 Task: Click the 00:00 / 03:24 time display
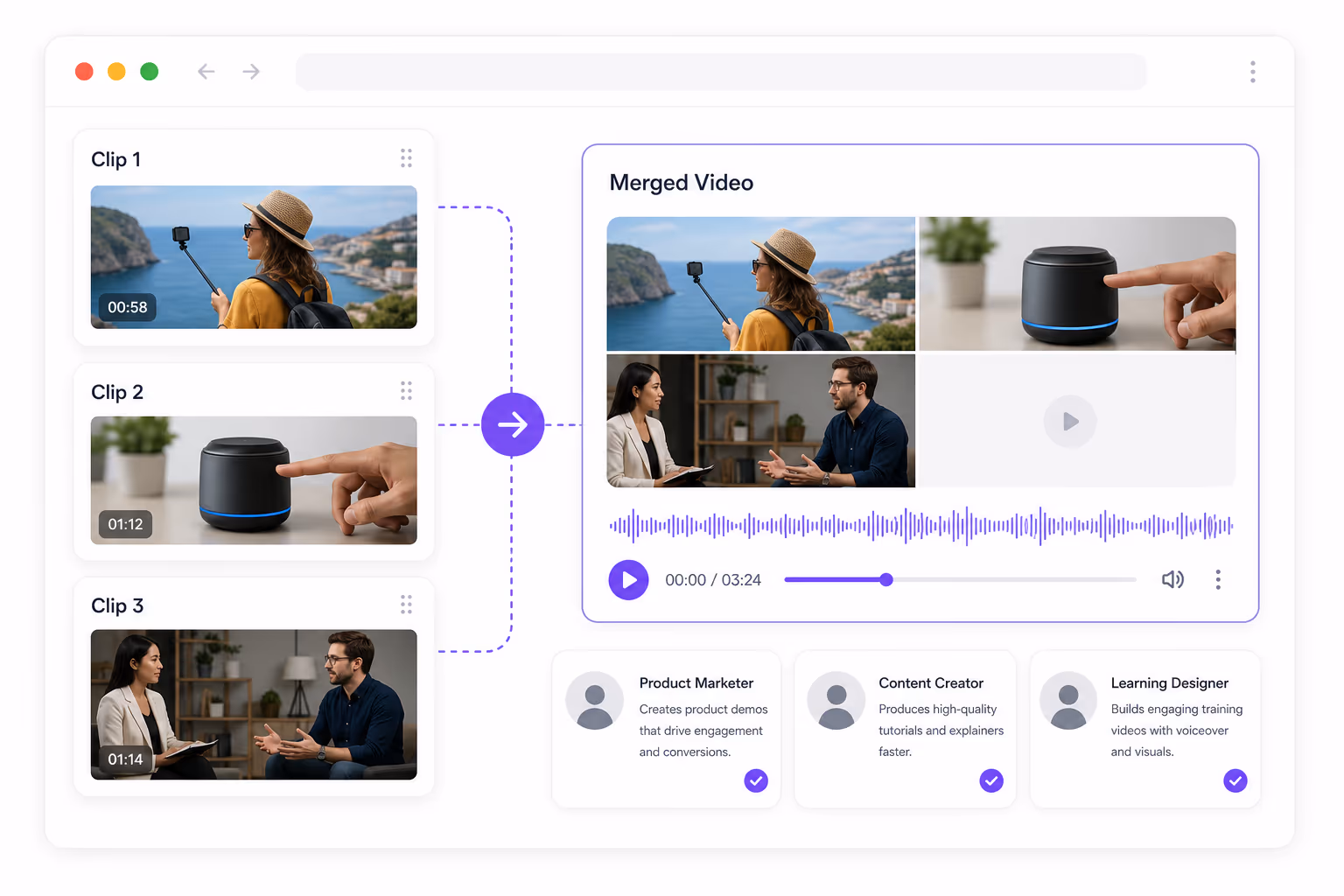[713, 580]
